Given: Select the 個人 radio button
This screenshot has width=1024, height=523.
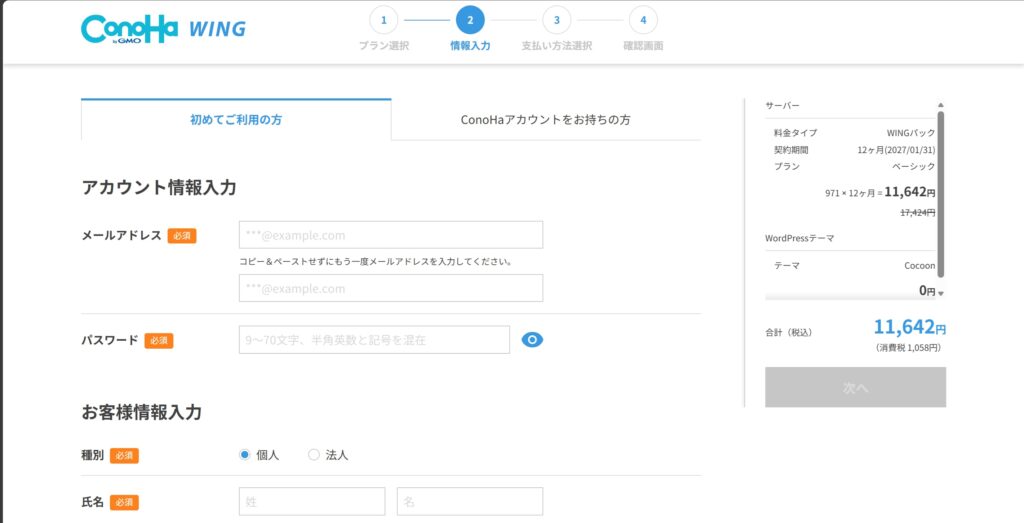Looking at the screenshot, I should click(x=245, y=455).
